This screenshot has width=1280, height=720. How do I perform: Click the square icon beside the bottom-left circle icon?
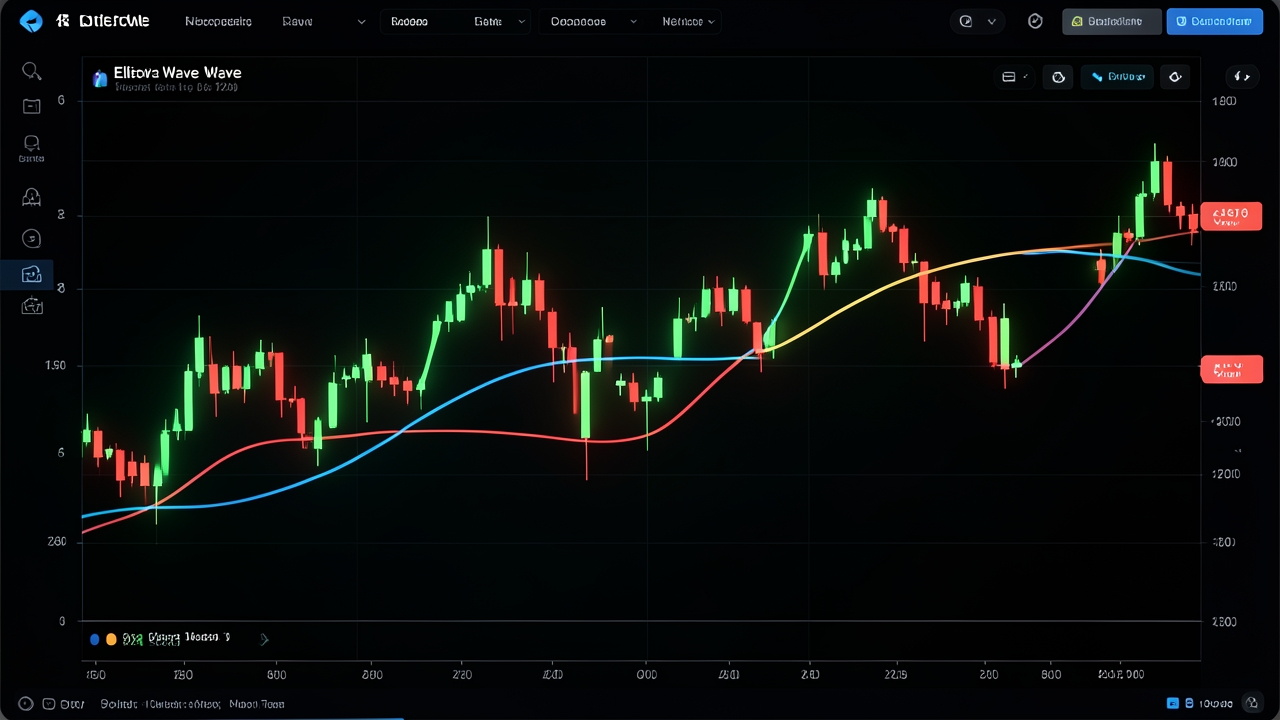50,704
